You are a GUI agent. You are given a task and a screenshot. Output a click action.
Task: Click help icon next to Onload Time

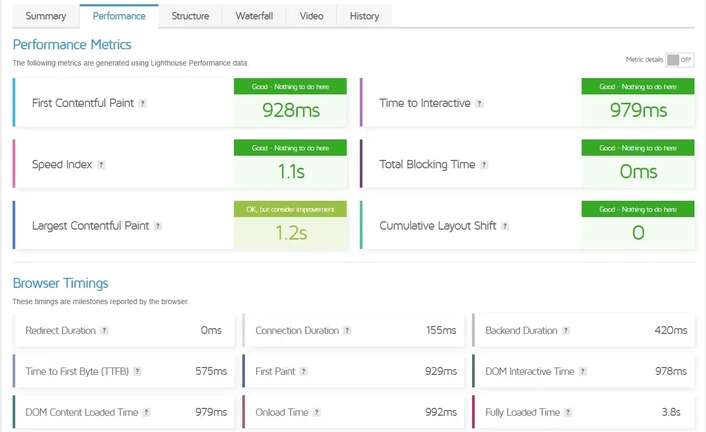[x=317, y=412]
